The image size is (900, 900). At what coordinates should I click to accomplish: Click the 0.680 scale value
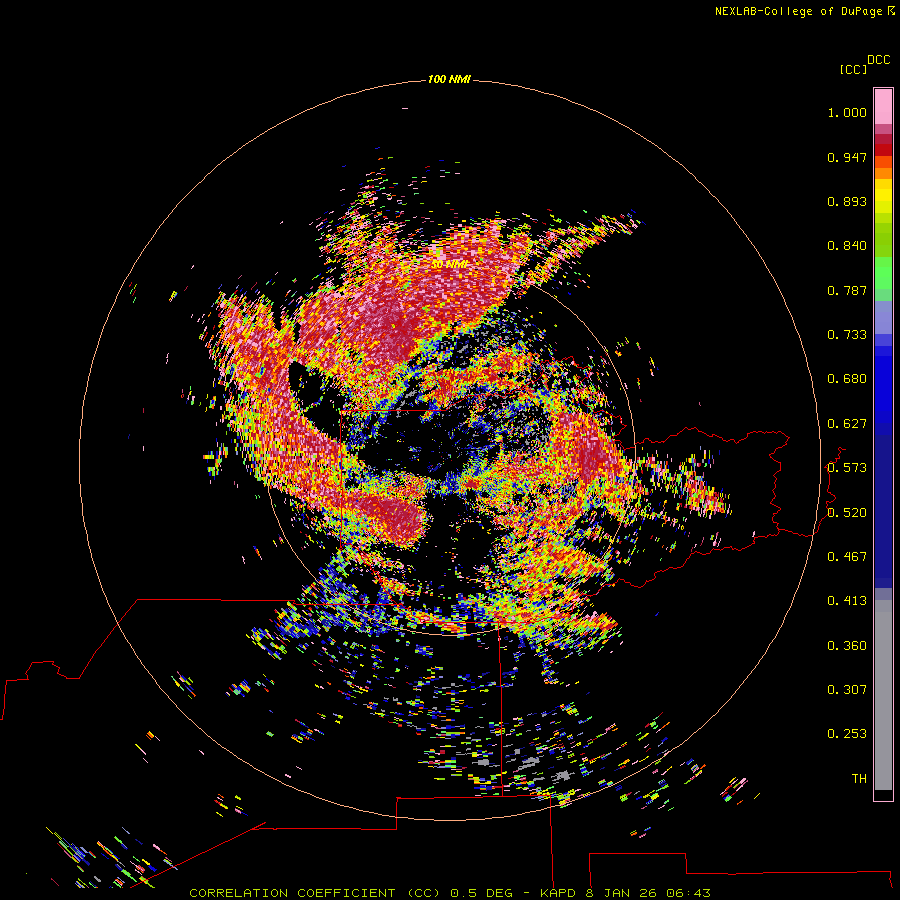coord(847,379)
